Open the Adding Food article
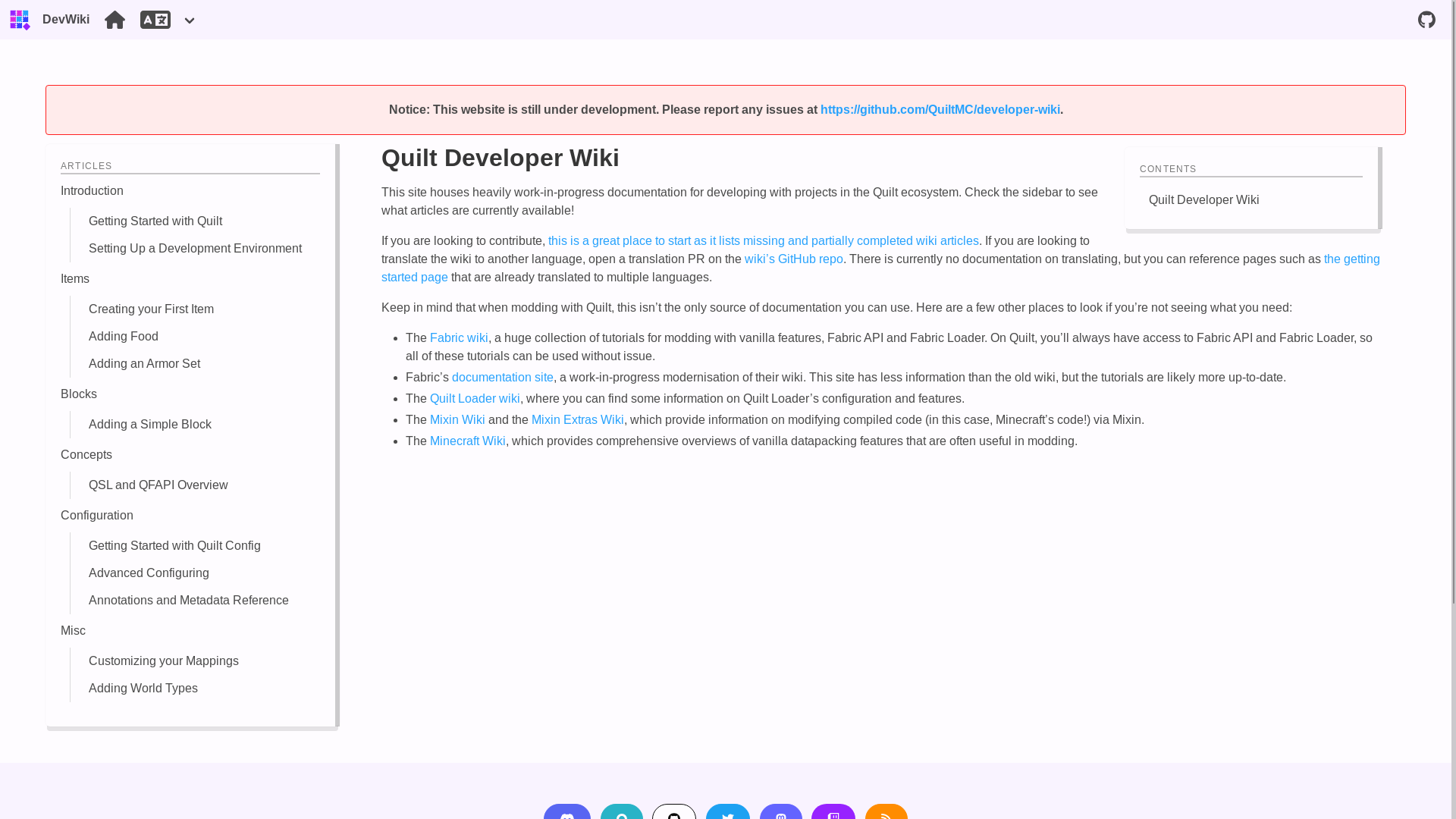This screenshot has height=819, width=1456. [x=124, y=337]
